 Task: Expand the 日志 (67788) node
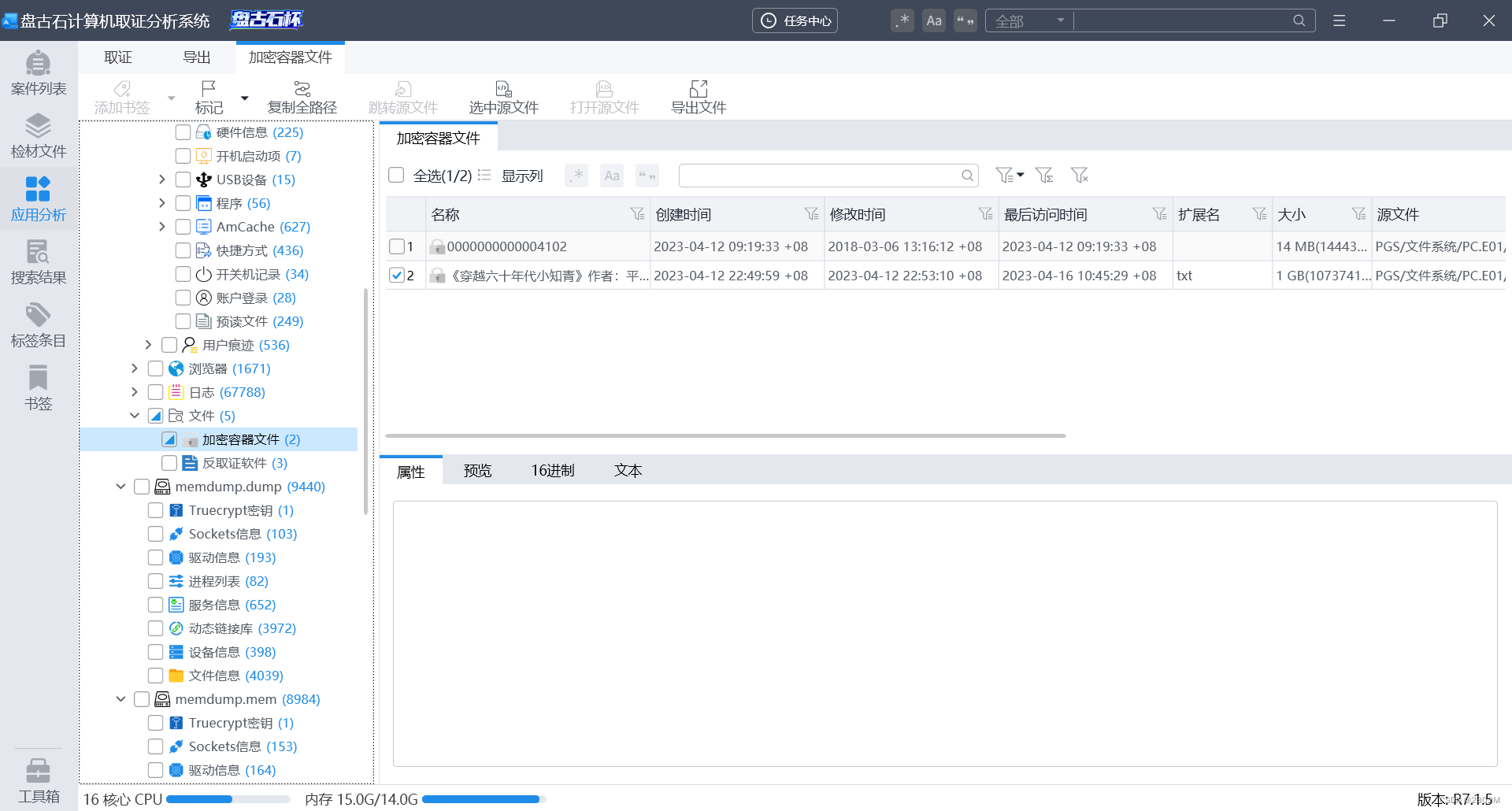(x=134, y=392)
